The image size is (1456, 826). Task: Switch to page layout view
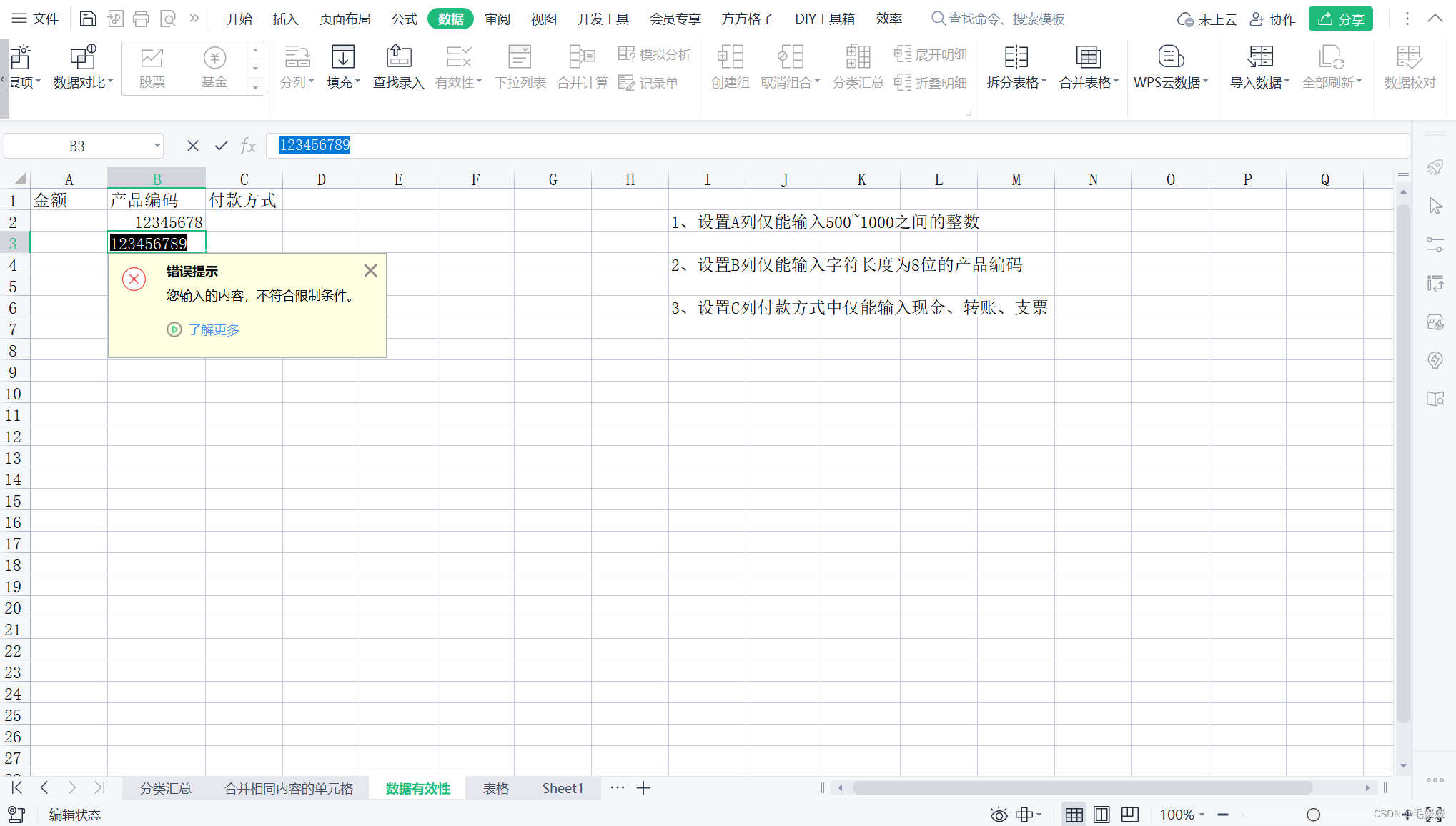tap(1101, 815)
